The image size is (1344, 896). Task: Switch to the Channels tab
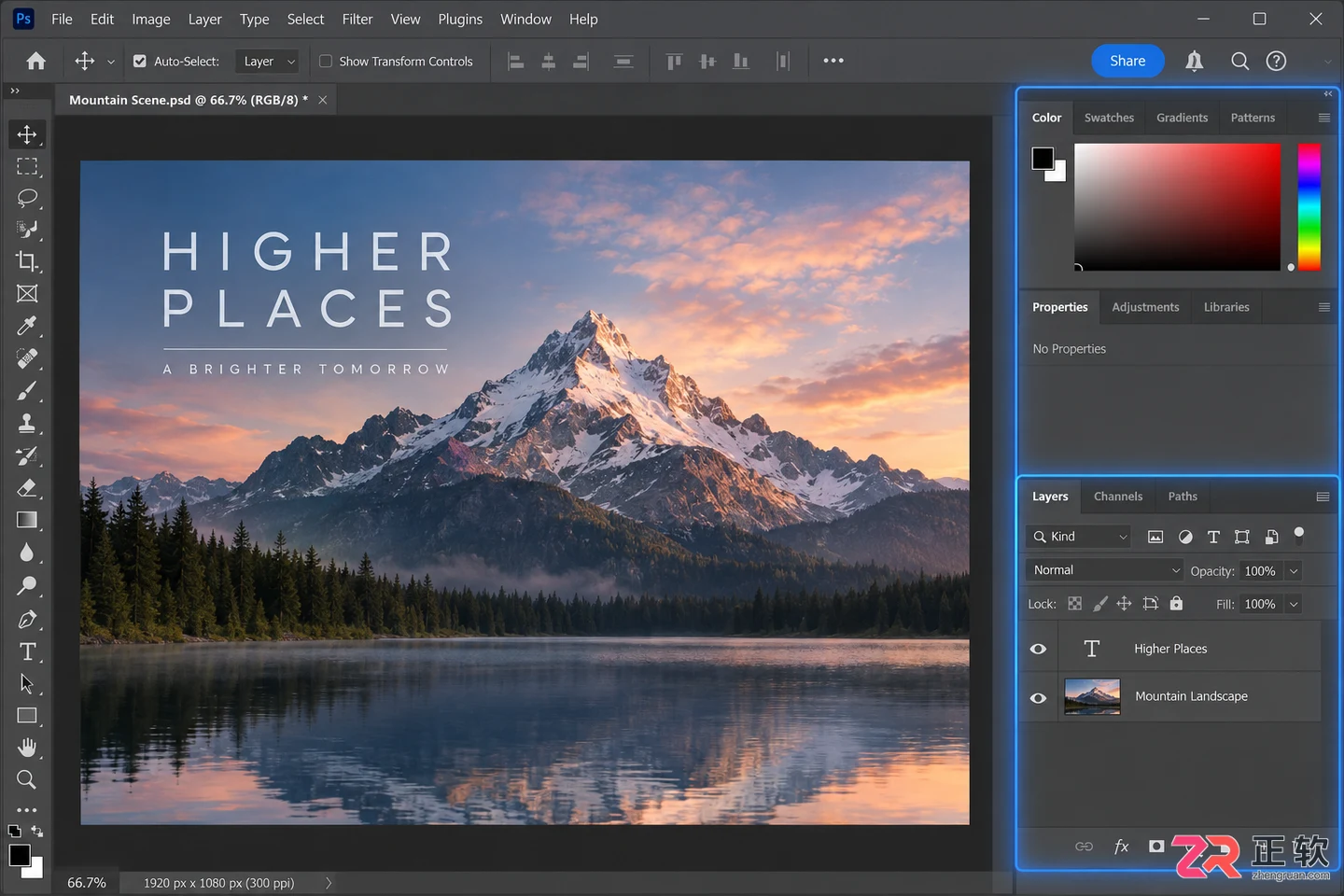(x=1118, y=497)
